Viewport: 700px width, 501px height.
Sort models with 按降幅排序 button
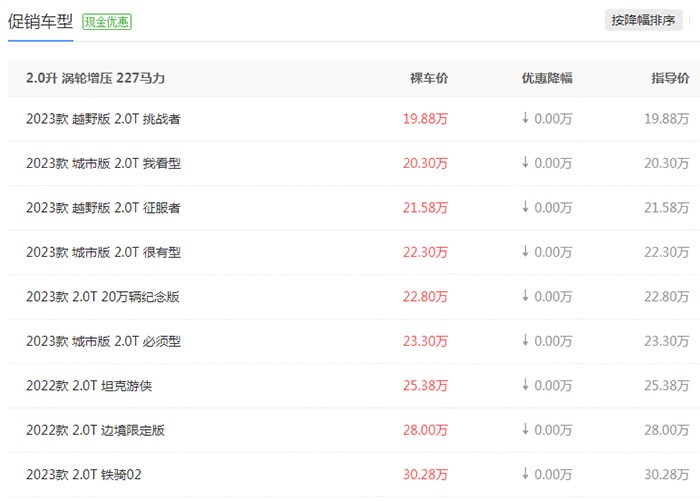click(x=643, y=20)
